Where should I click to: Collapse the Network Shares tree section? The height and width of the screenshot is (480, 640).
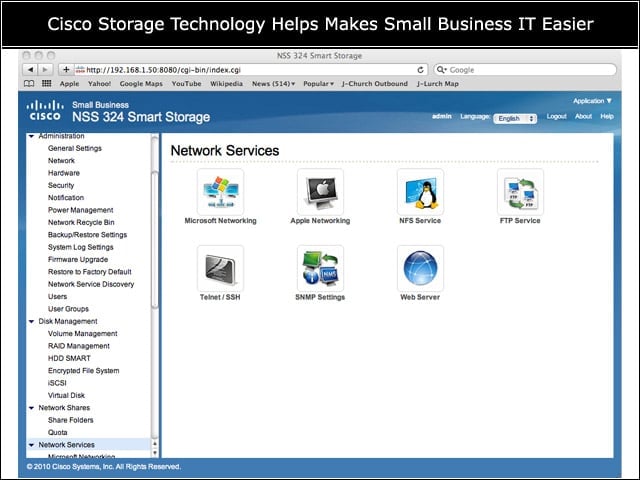coord(31,408)
